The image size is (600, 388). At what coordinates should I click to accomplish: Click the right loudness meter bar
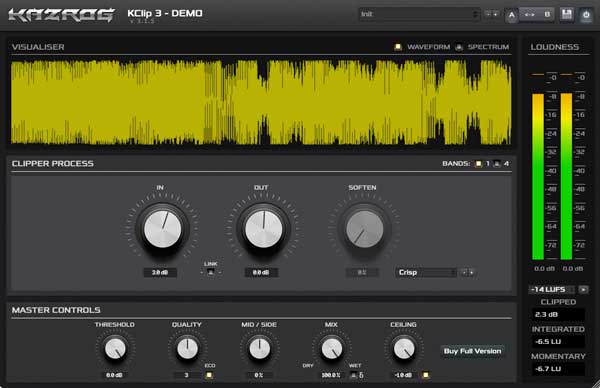pos(566,176)
